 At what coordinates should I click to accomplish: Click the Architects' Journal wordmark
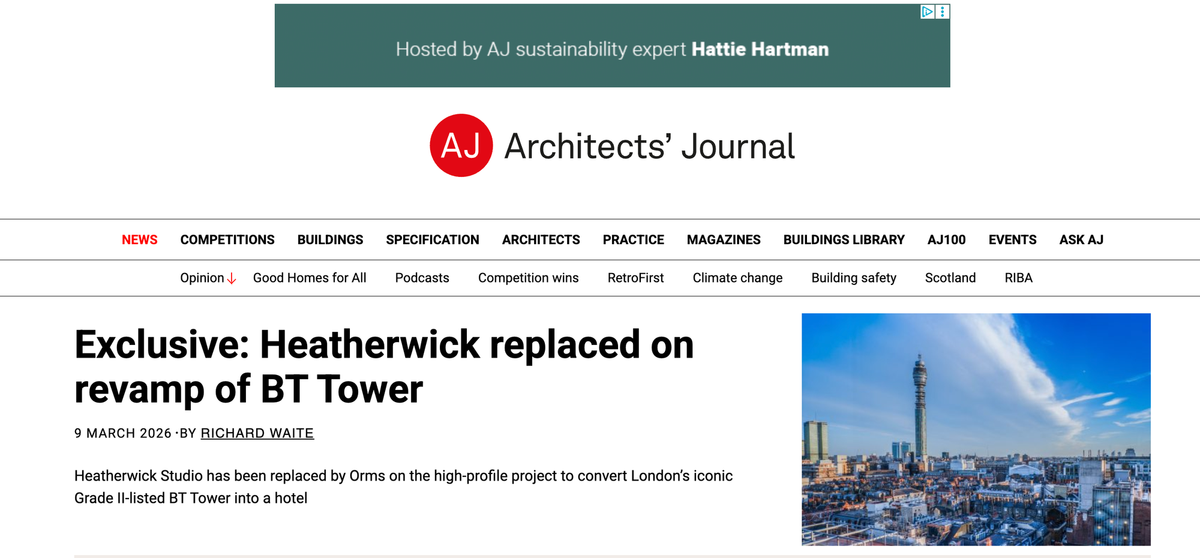650,146
